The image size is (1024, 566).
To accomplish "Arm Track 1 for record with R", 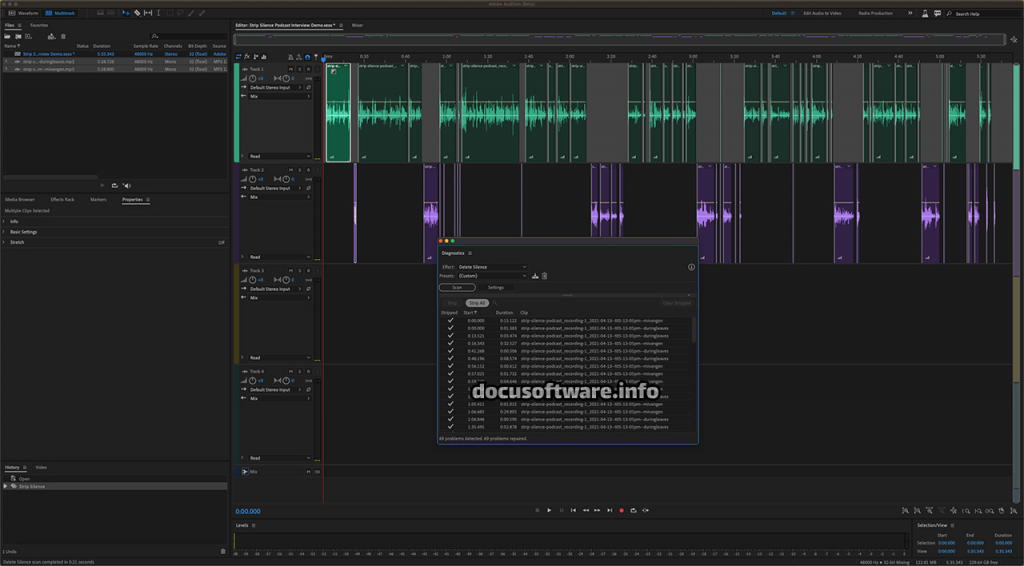I will 308,69.
